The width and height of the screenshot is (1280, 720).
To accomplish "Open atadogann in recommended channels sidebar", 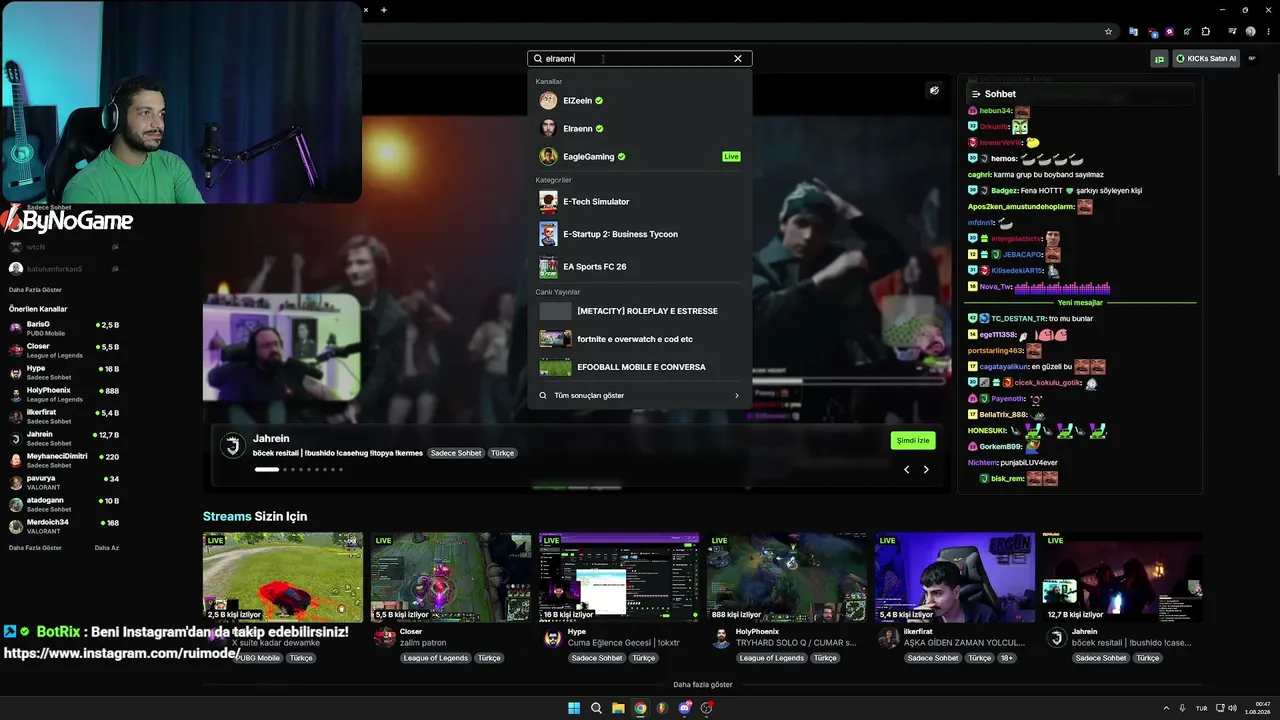I will pyautogui.click(x=64, y=504).
